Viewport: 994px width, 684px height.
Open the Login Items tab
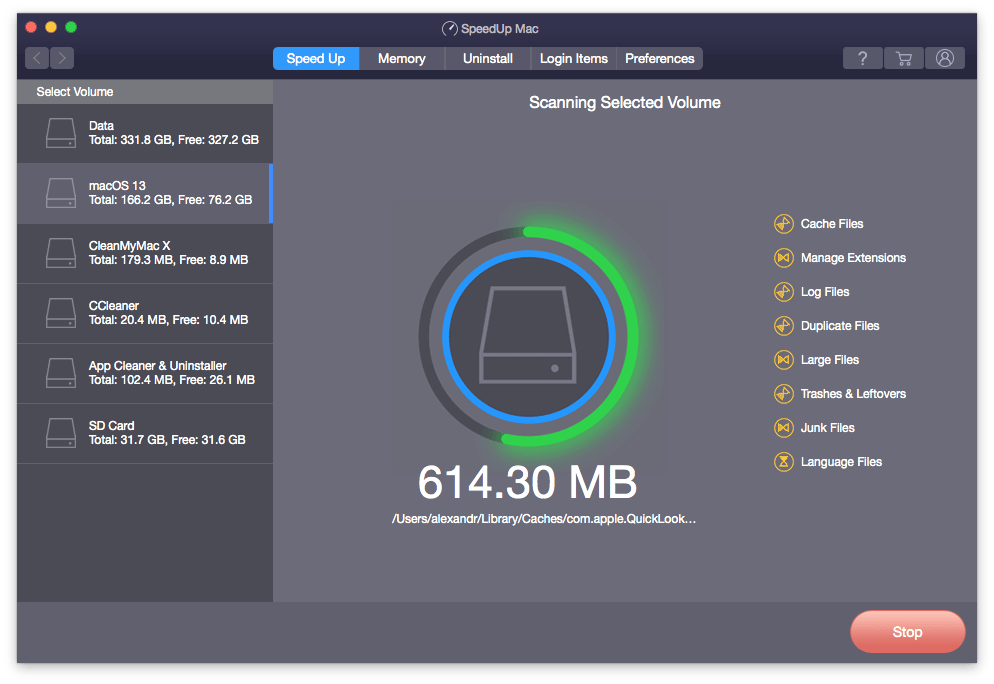pyautogui.click(x=573, y=58)
